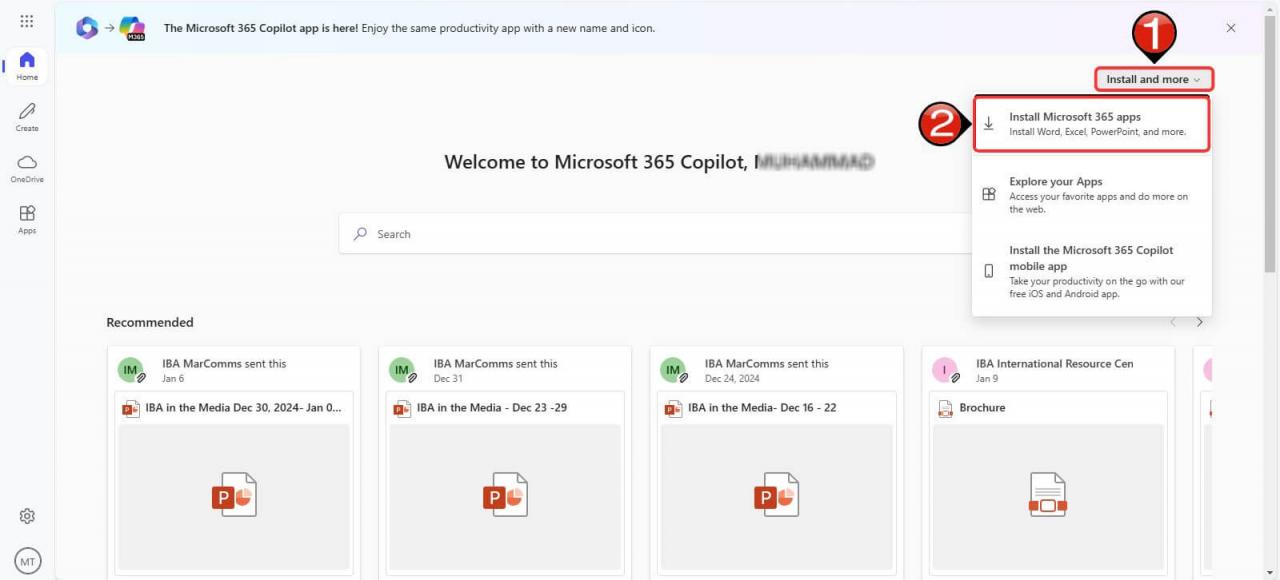
Task: Click into the Search box
Action: (655, 234)
